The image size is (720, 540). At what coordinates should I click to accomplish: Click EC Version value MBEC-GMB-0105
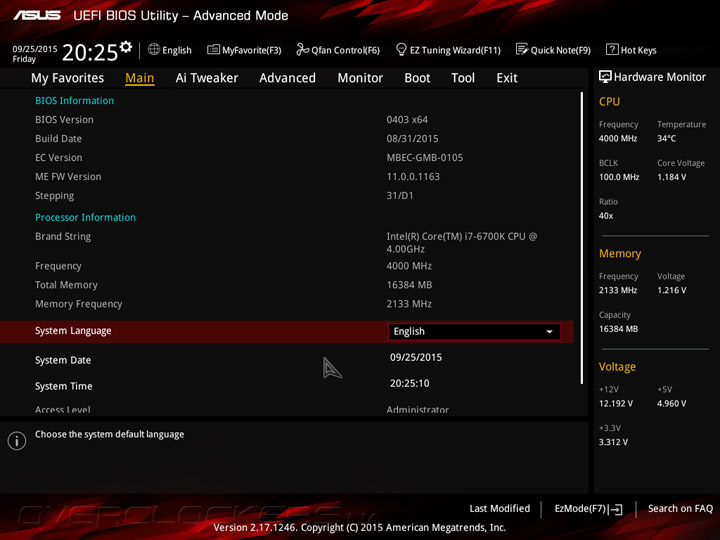[425, 158]
